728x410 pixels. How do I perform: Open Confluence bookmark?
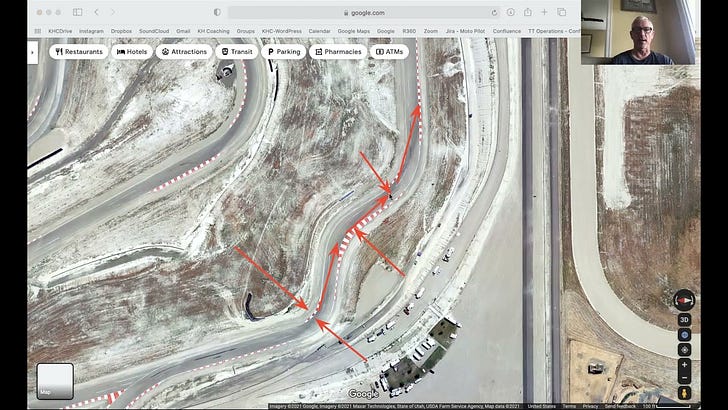point(507,31)
